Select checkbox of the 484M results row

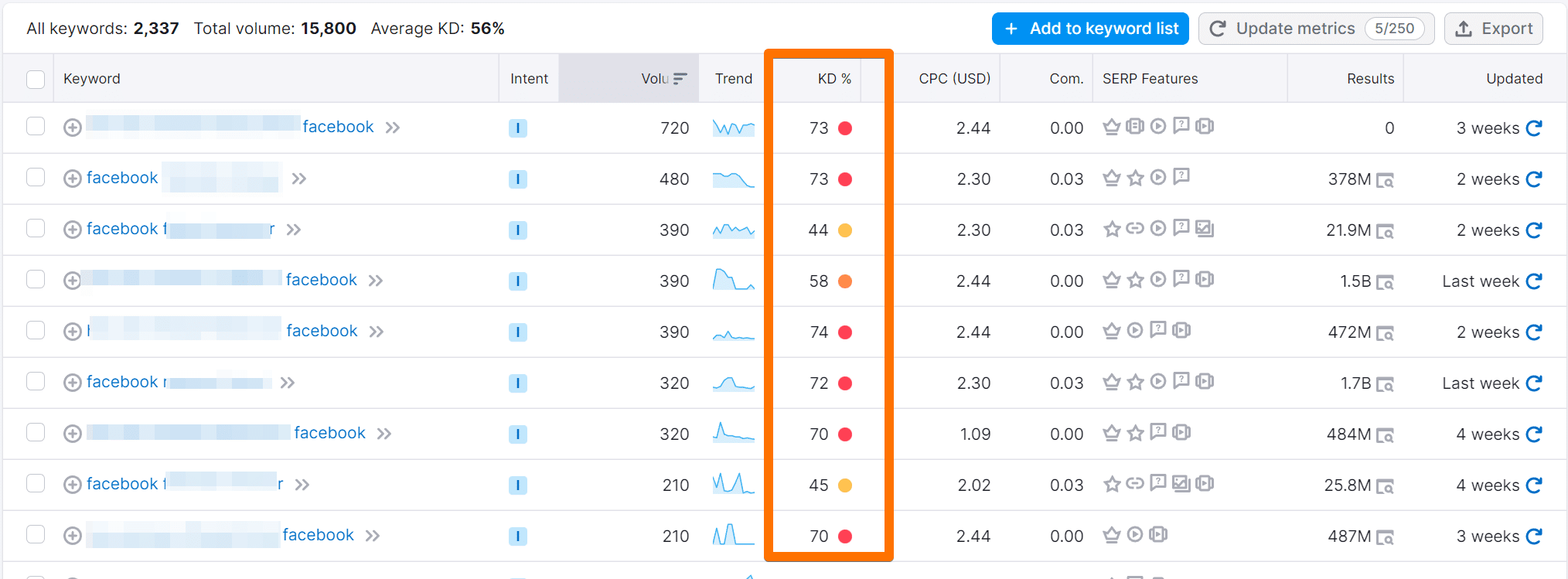[36, 432]
